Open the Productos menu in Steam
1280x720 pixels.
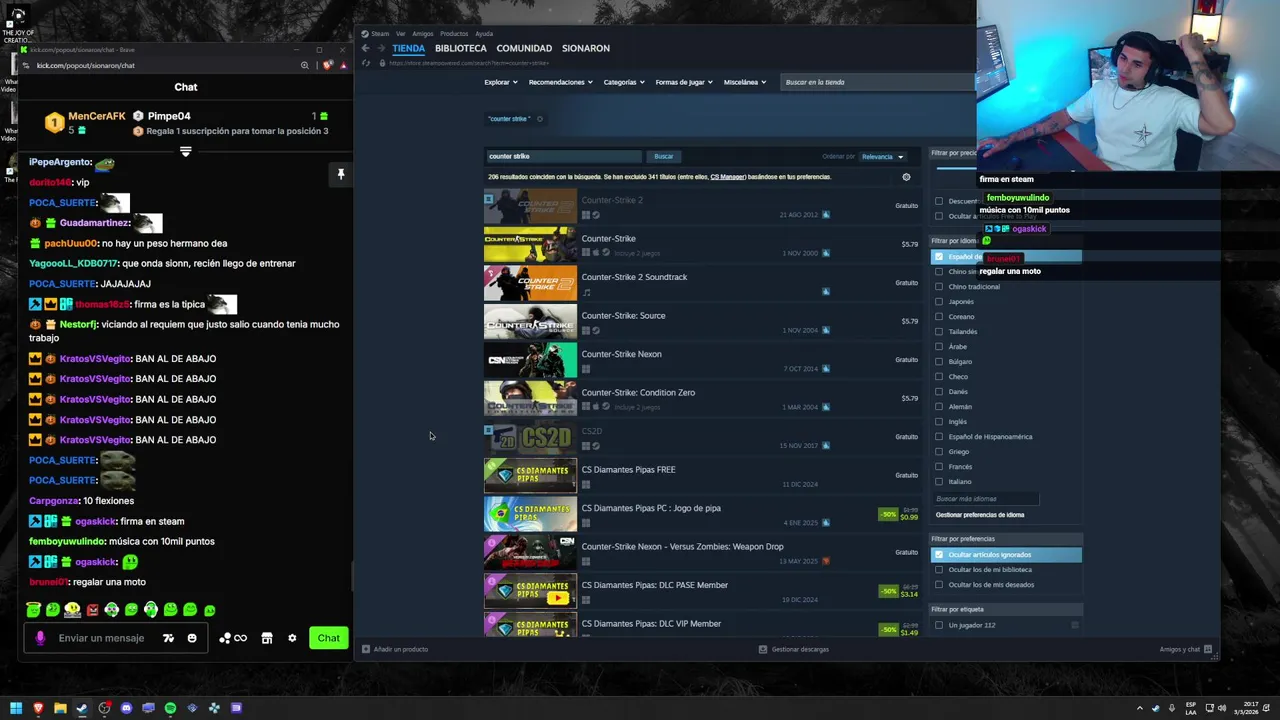[x=454, y=34]
